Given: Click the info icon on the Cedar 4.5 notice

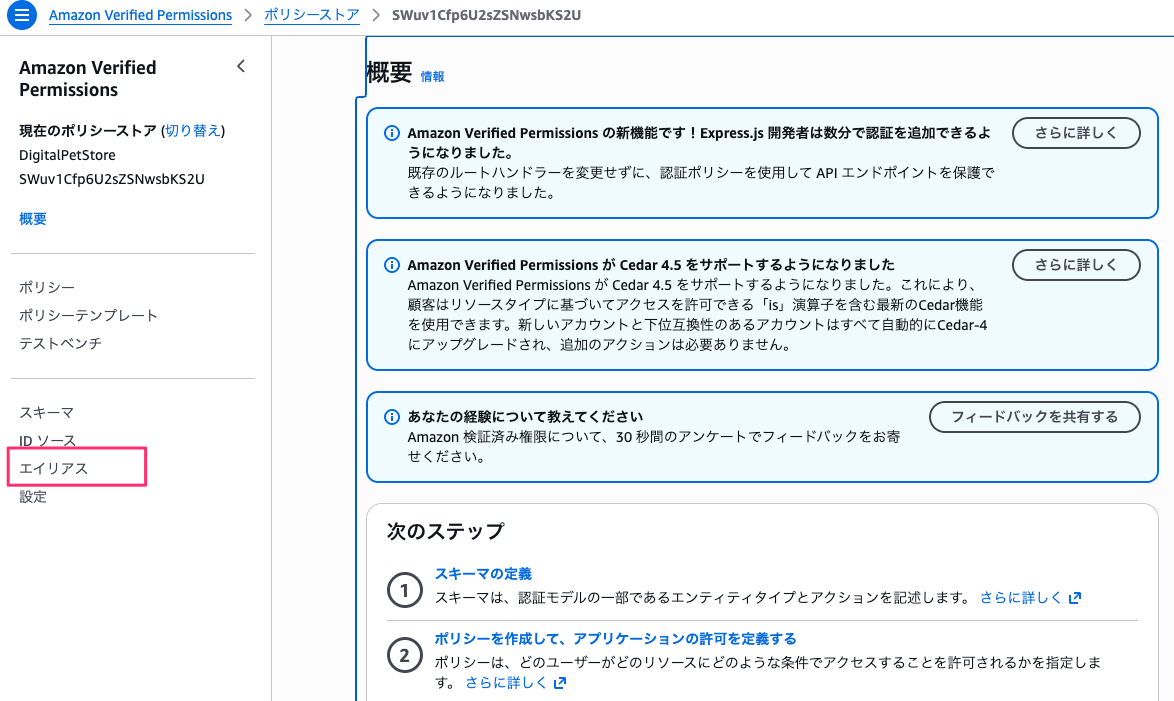Looking at the screenshot, I should [390, 265].
